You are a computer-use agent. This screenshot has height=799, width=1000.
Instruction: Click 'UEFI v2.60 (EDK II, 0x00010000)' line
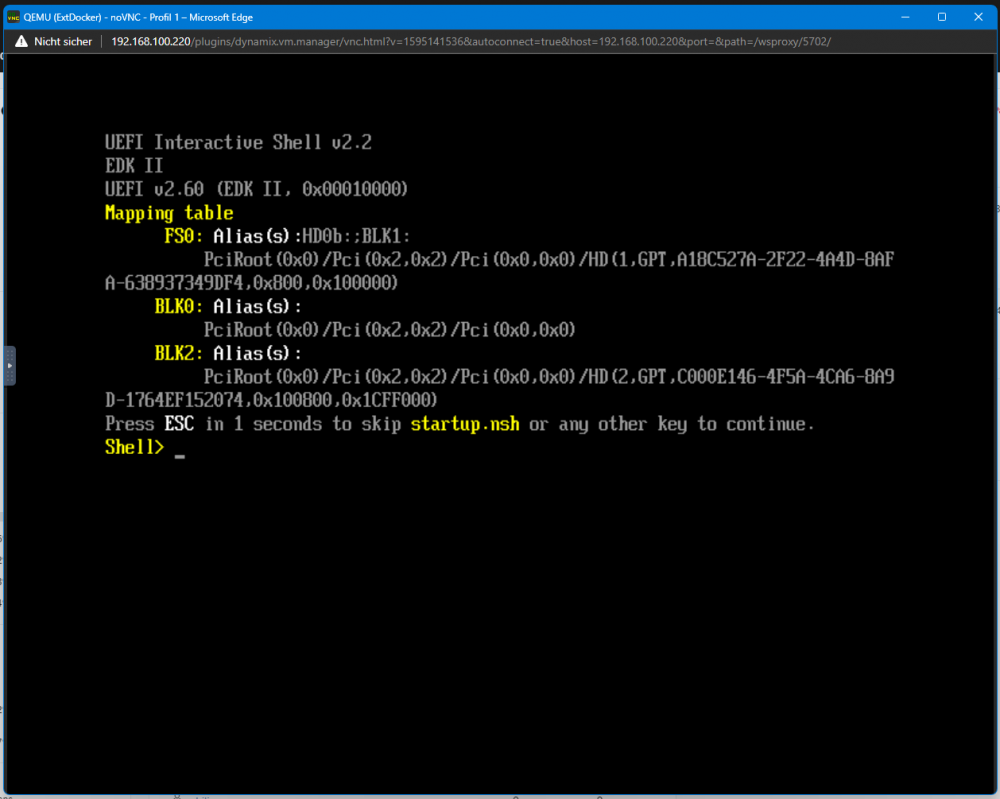point(256,189)
